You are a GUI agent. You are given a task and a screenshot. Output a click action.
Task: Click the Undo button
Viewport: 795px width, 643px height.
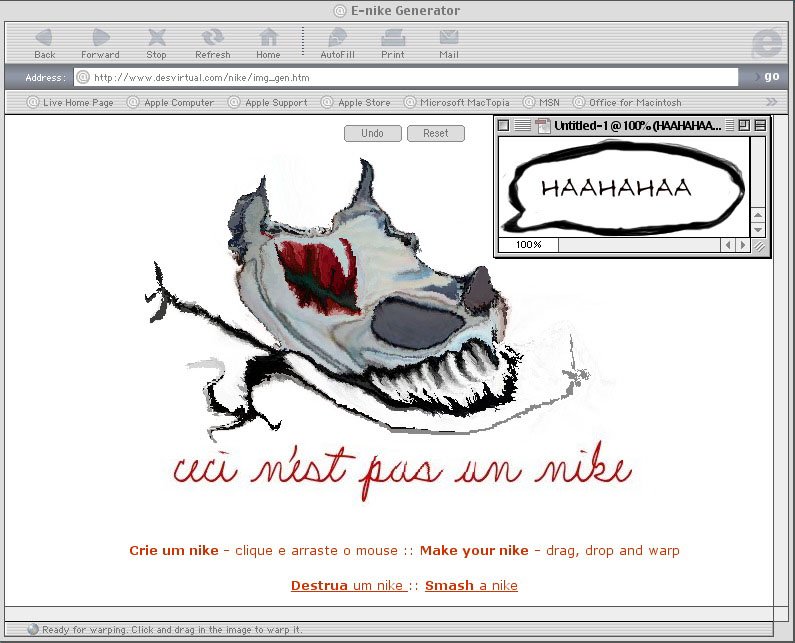pyautogui.click(x=373, y=133)
